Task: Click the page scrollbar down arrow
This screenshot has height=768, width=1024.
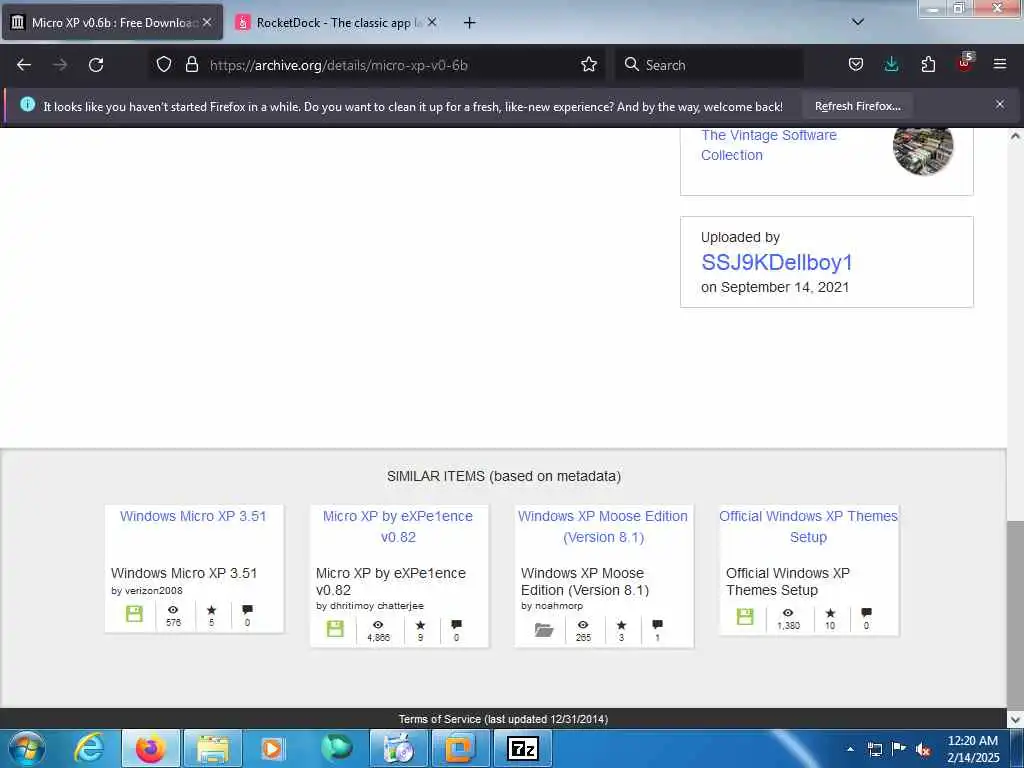Action: (x=1015, y=719)
